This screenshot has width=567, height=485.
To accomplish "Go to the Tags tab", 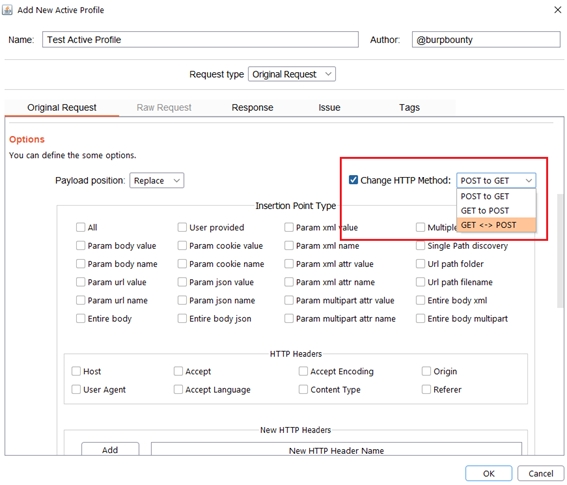I will click(409, 107).
